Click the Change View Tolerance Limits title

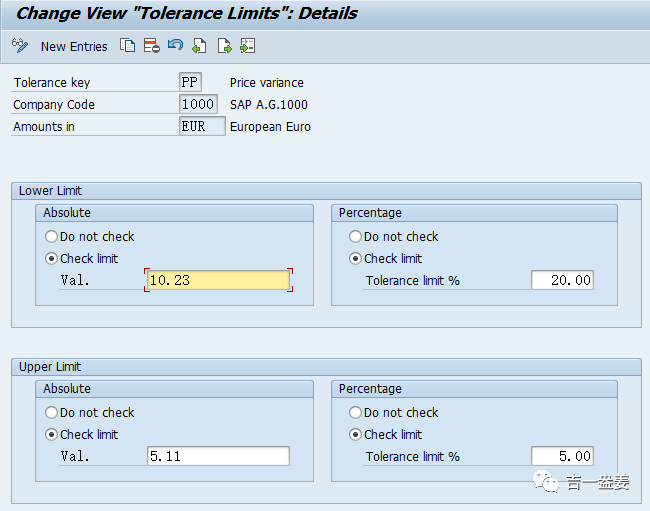pyautogui.click(x=187, y=13)
